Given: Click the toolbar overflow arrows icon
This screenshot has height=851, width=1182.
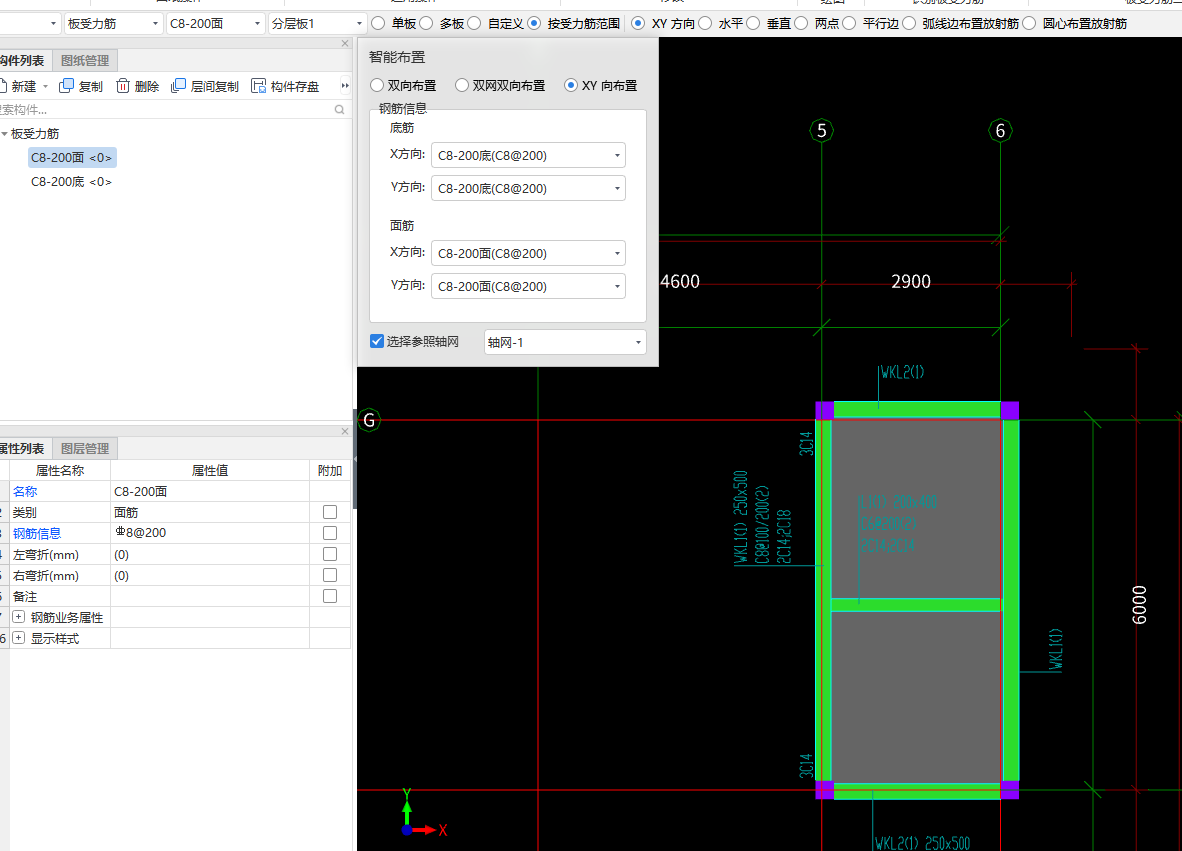Looking at the screenshot, I should (x=345, y=86).
